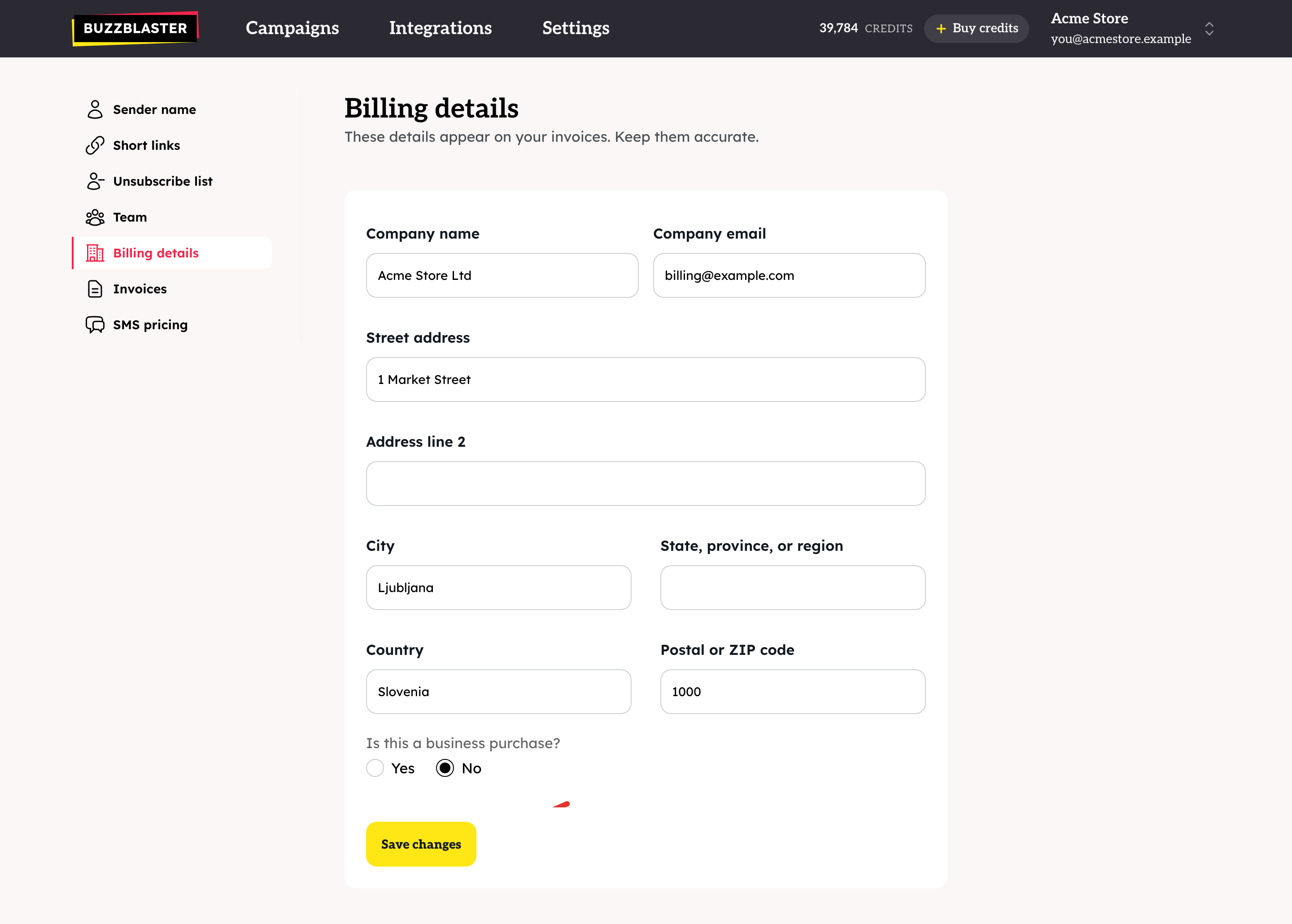Select Yes for business purchase
1292x924 pixels.
pos(375,768)
